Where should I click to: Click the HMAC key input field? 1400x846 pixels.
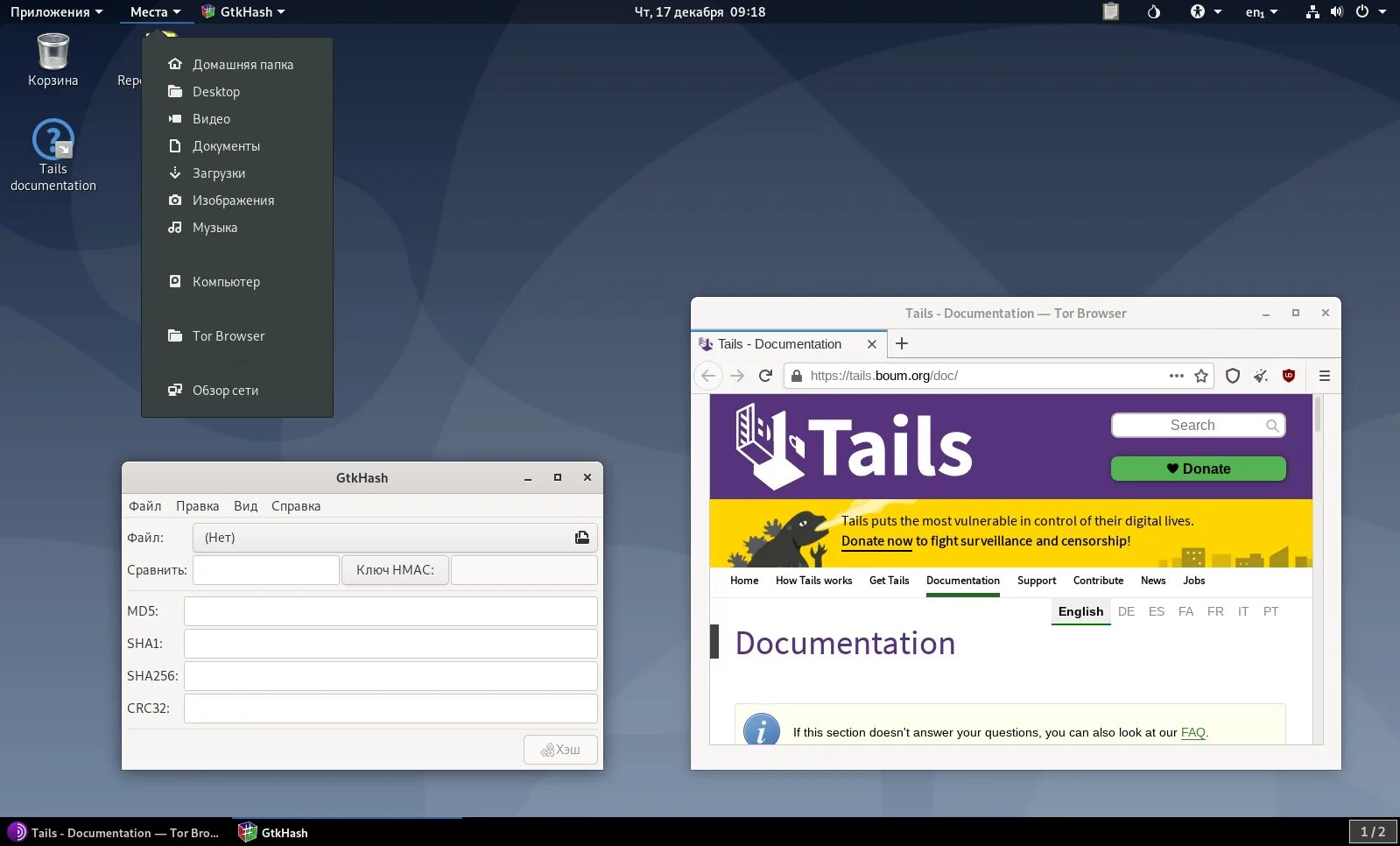click(x=524, y=569)
